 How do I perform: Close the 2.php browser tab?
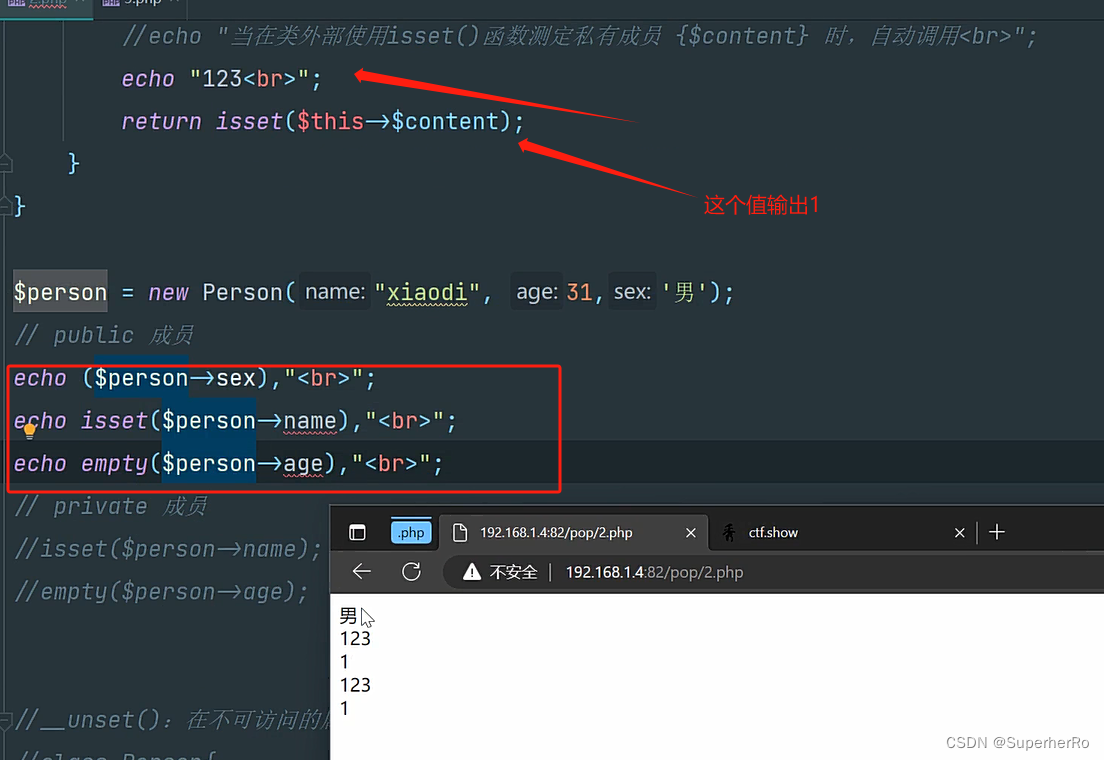691,532
